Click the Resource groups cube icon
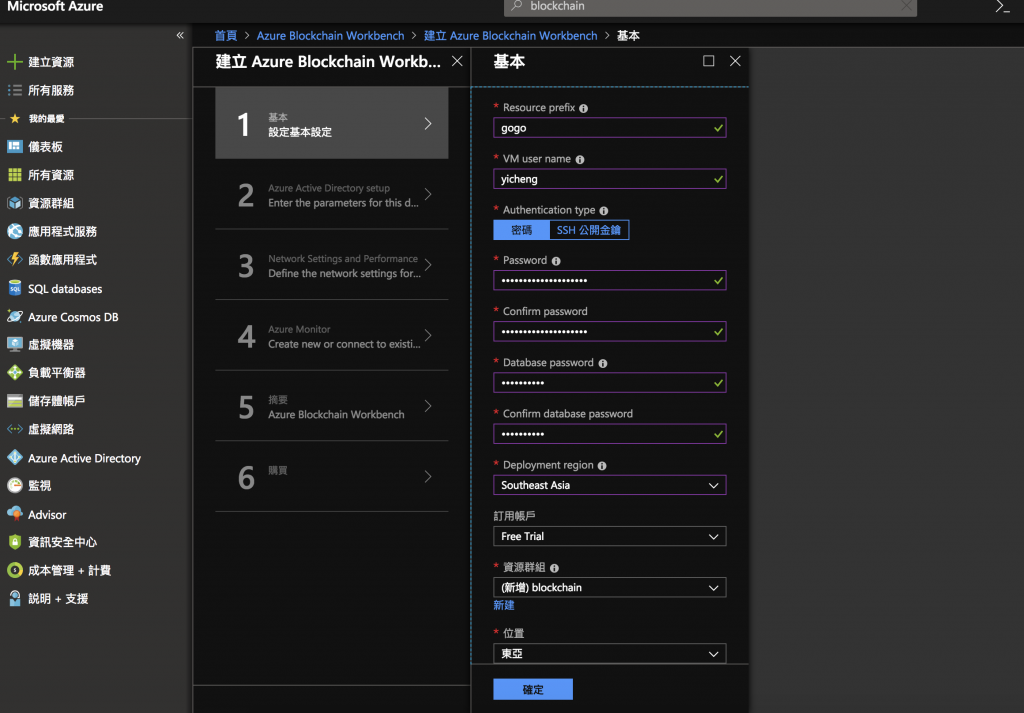Viewport: 1024px width, 713px height. click(x=14, y=203)
